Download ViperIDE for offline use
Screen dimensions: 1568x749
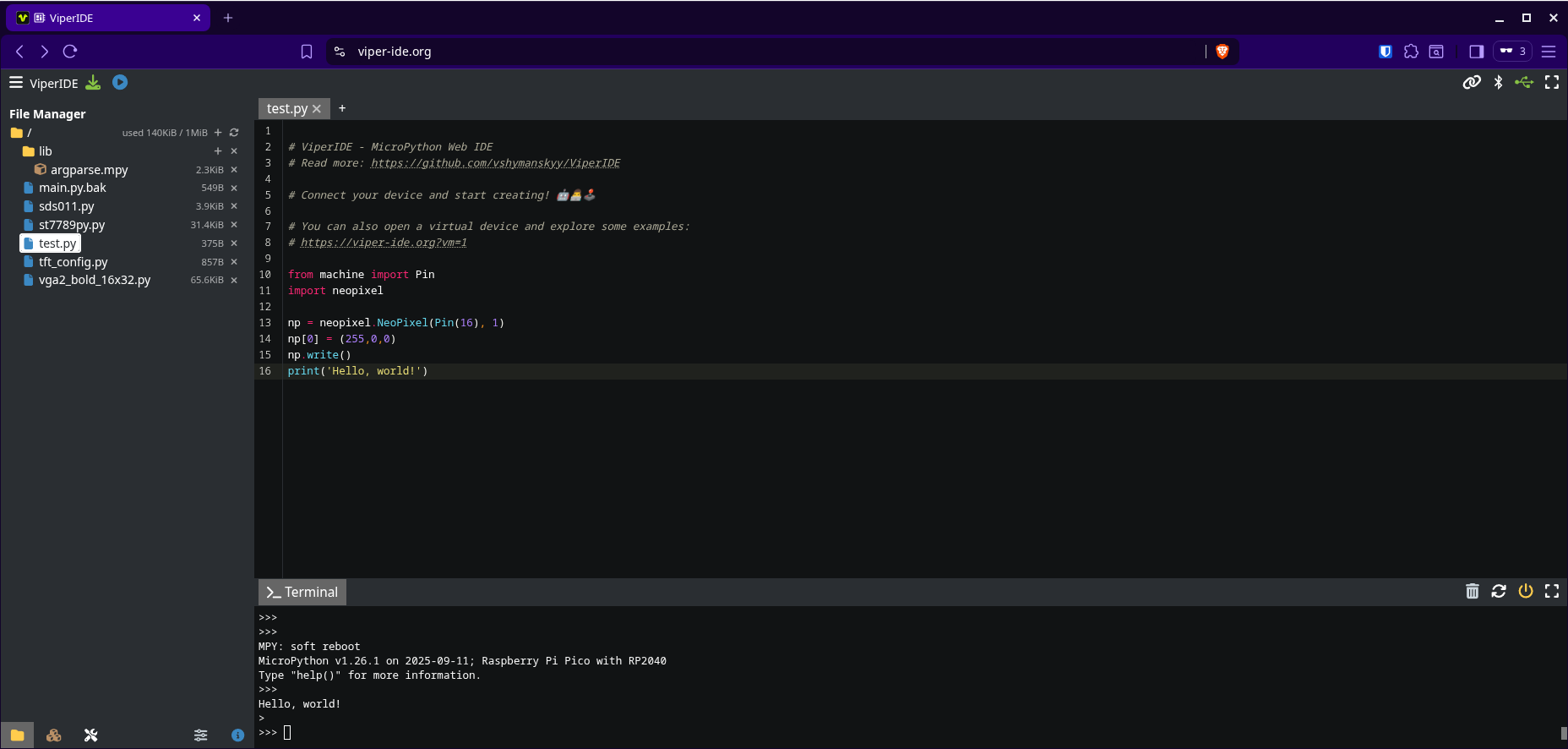[93, 82]
